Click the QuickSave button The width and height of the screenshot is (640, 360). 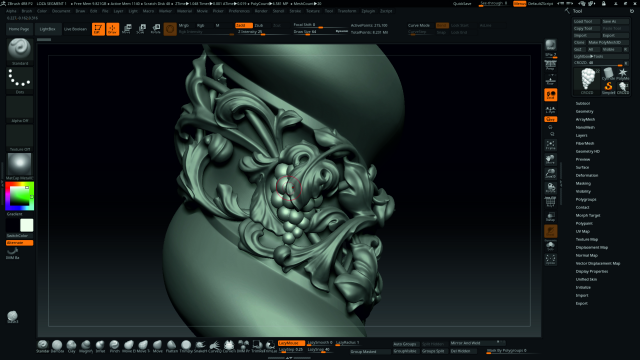pos(462,4)
